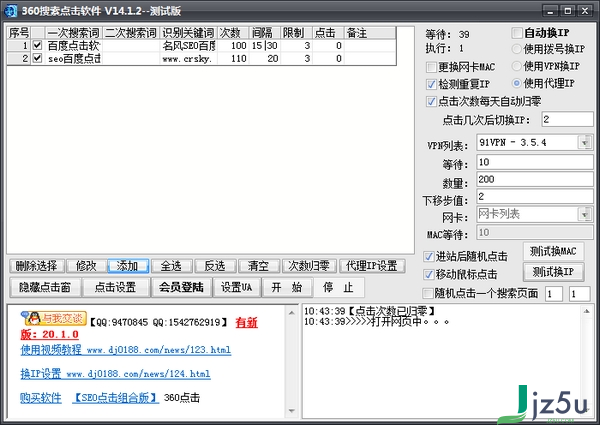This screenshot has height=425, width=600.
Task: Focus 点击几次后切换IP input field
Action: point(567,119)
